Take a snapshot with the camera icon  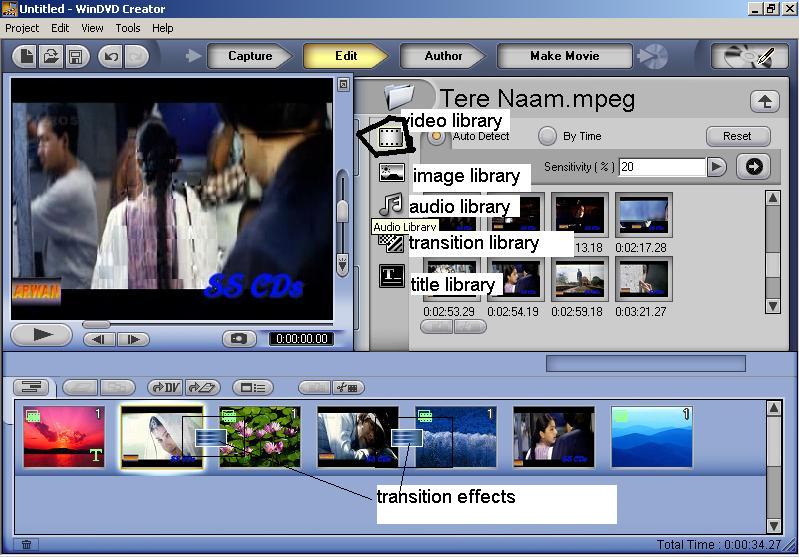pos(239,339)
